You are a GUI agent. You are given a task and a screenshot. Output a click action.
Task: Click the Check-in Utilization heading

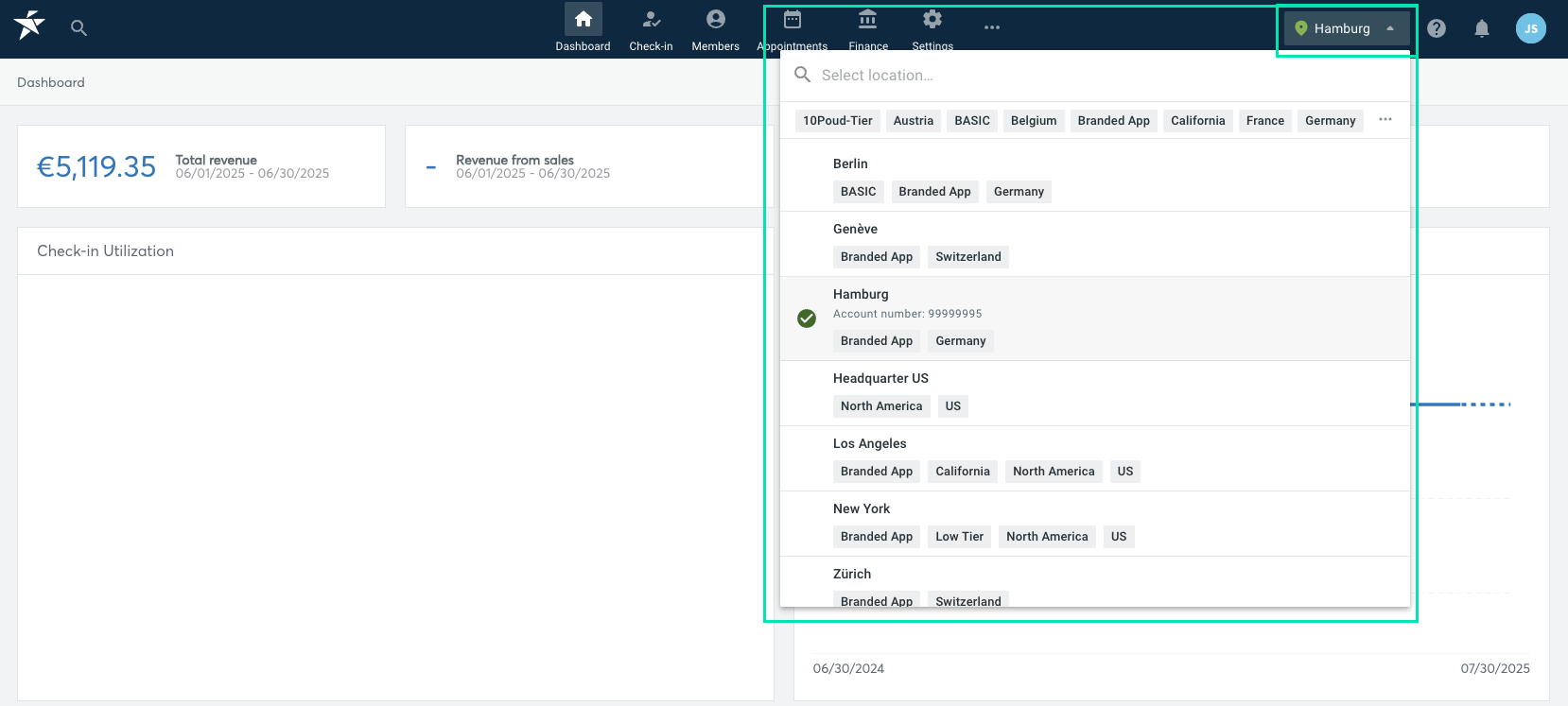(105, 250)
